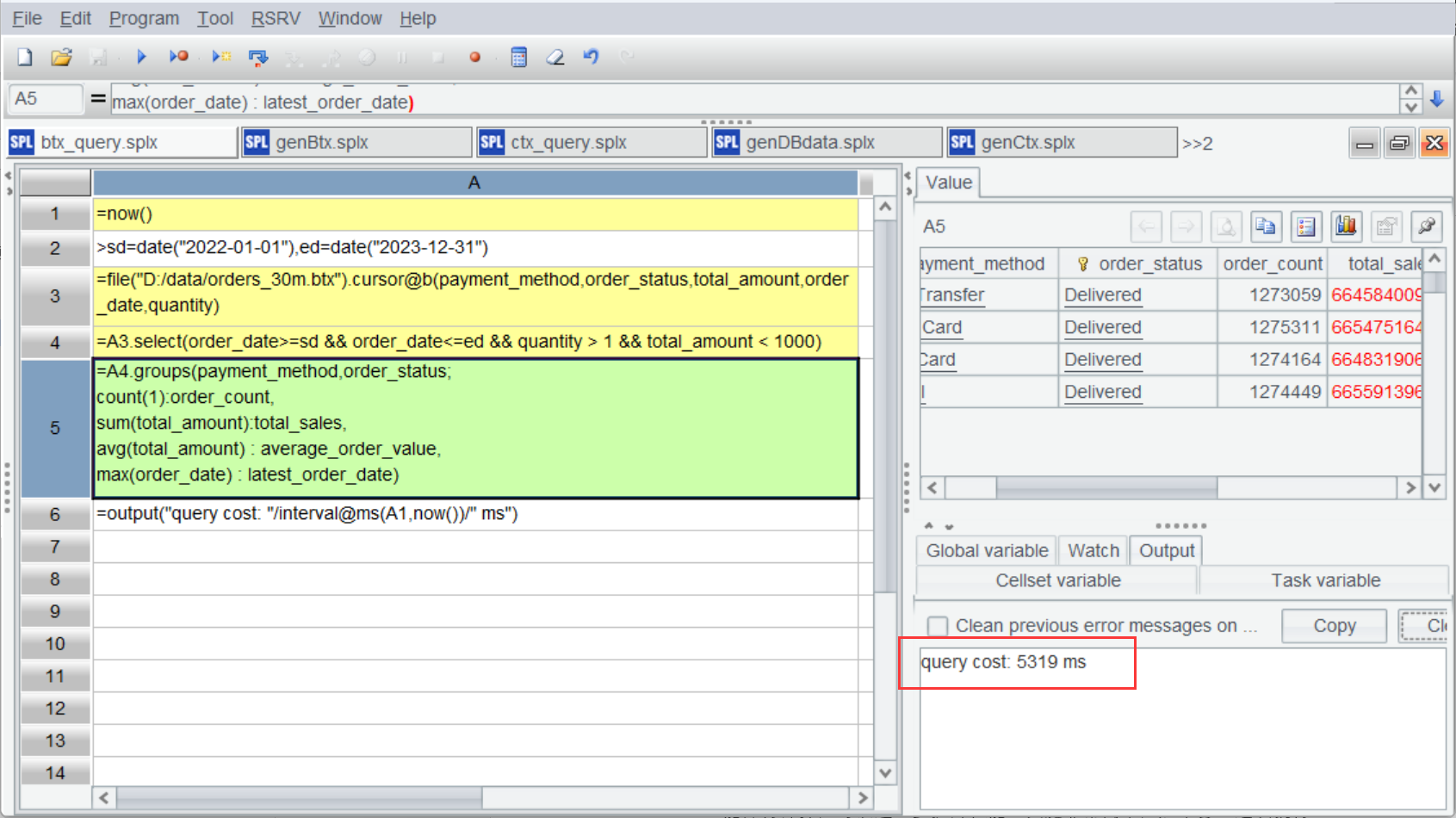Select cell A4 with A3.select expression
The height and width of the screenshot is (818, 1456).
475,342
